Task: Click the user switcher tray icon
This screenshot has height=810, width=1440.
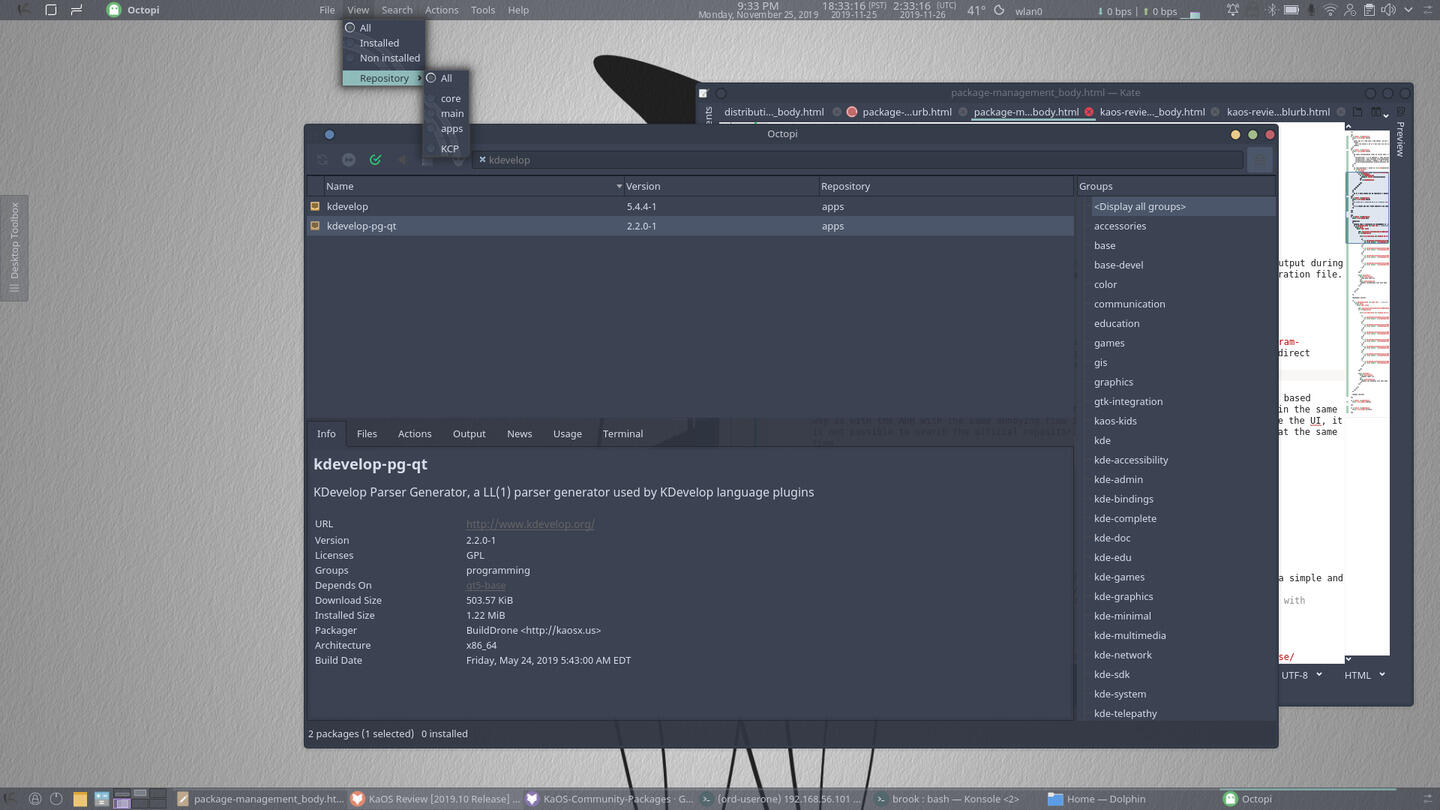Action: tap(1351, 10)
